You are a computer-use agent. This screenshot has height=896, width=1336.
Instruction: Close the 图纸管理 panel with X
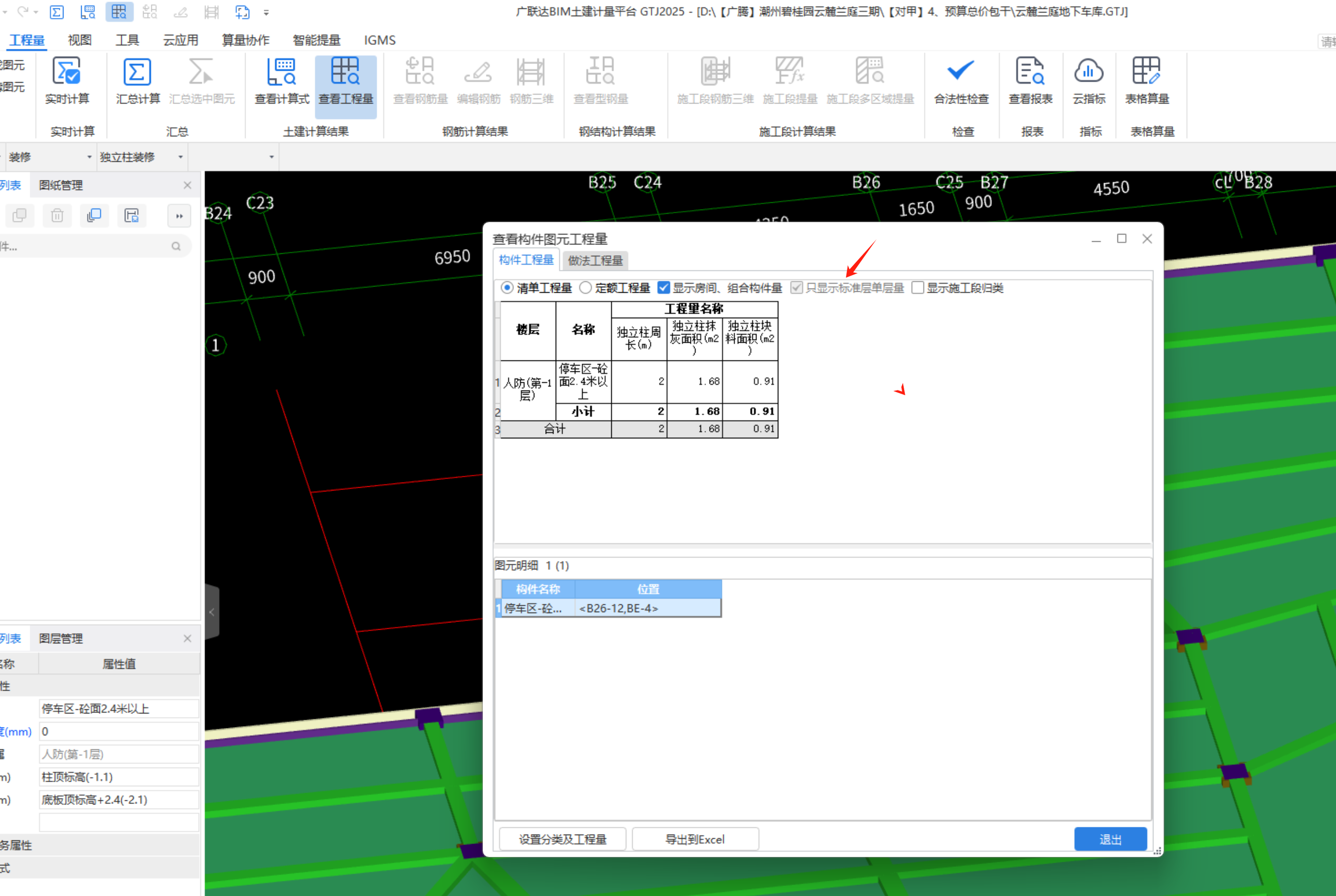187,185
